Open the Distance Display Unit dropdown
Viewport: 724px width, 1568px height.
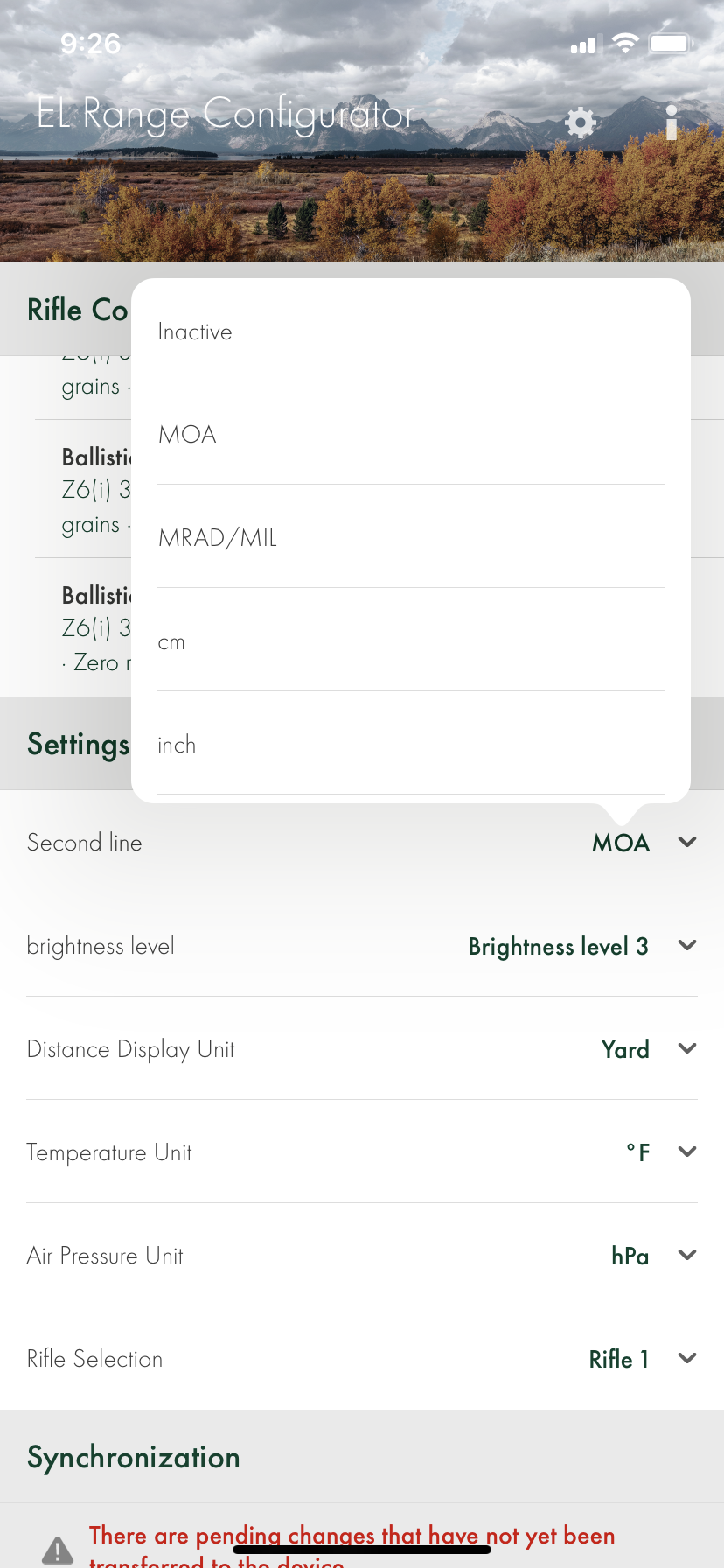[687, 1049]
